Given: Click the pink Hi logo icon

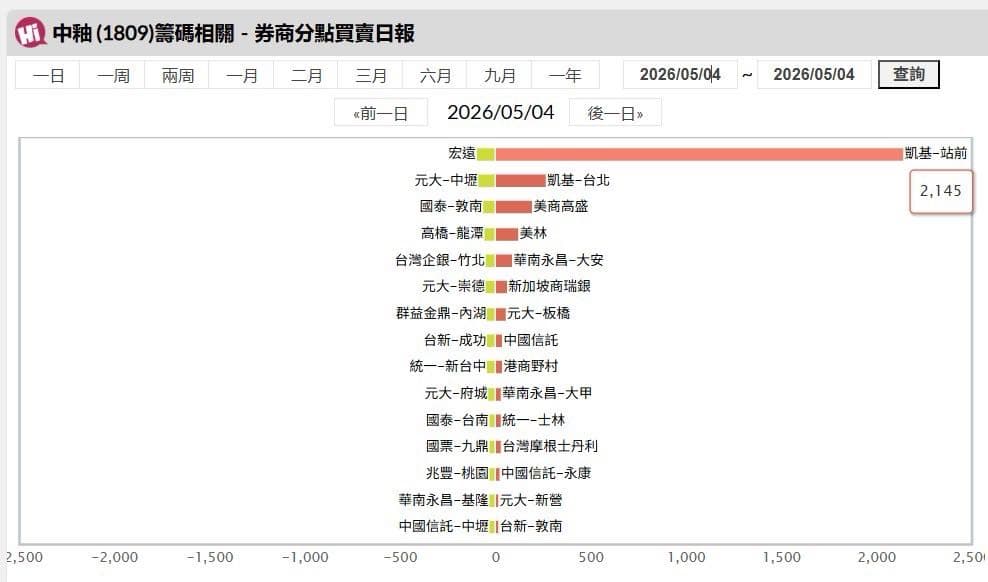Looking at the screenshot, I should tap(31, 32).
